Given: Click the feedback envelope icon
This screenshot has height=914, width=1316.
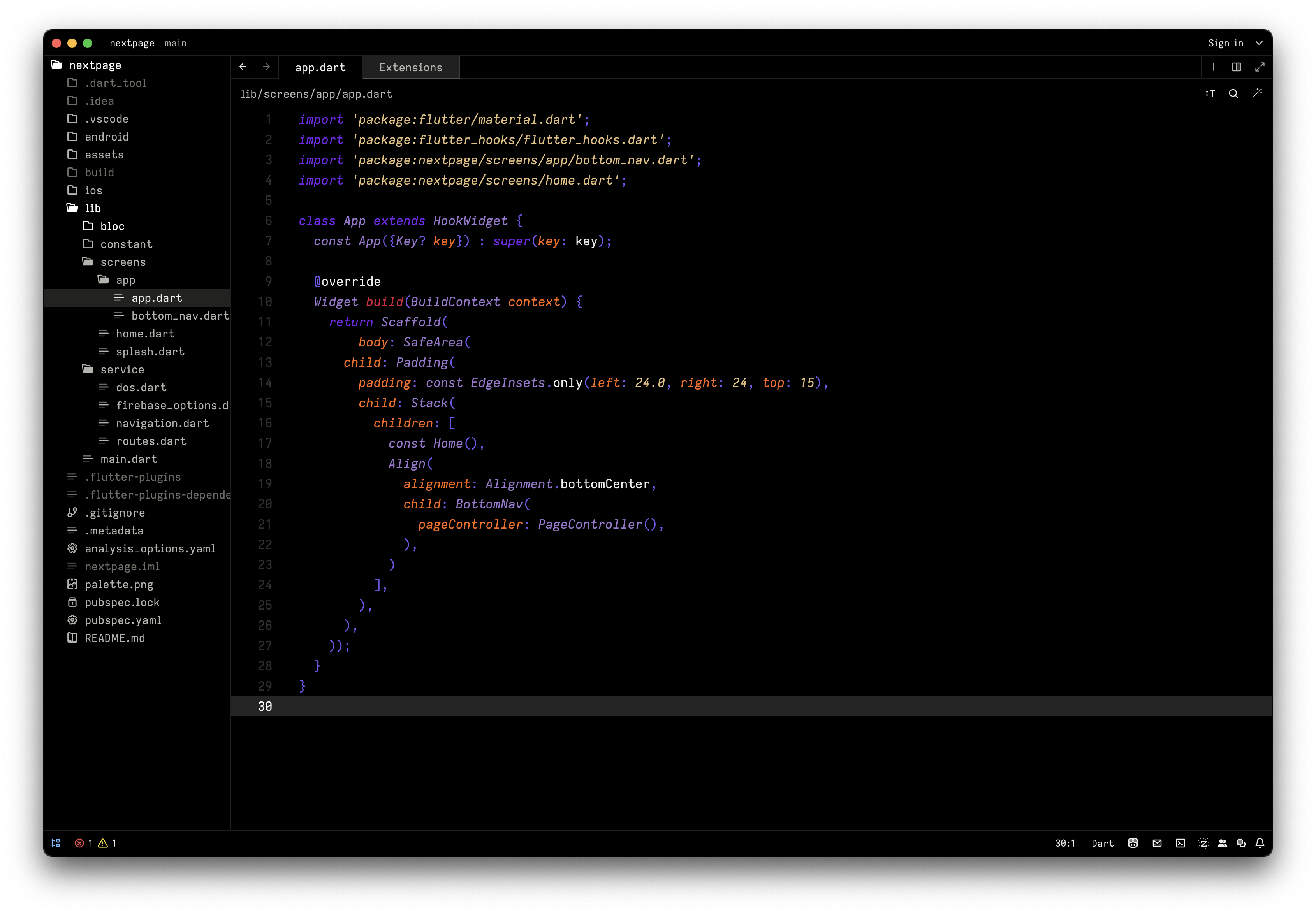Looking at the screenshot, I should (1157, 843).
